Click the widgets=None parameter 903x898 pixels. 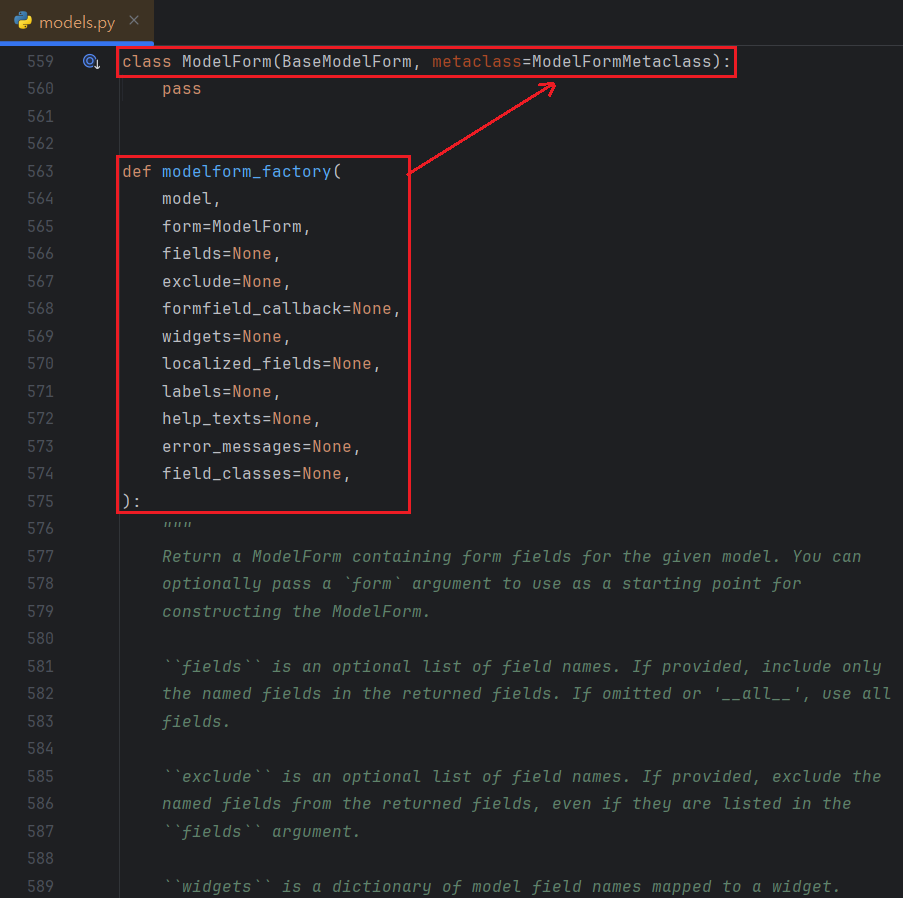(221, 337)
